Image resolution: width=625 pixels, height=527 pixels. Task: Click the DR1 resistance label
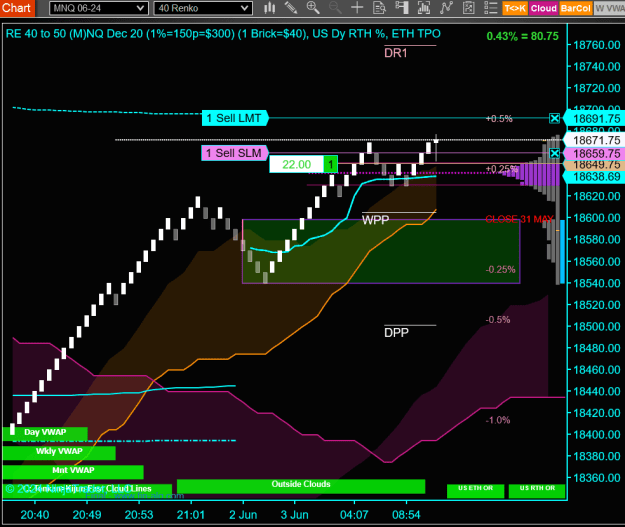coord(395,53)
